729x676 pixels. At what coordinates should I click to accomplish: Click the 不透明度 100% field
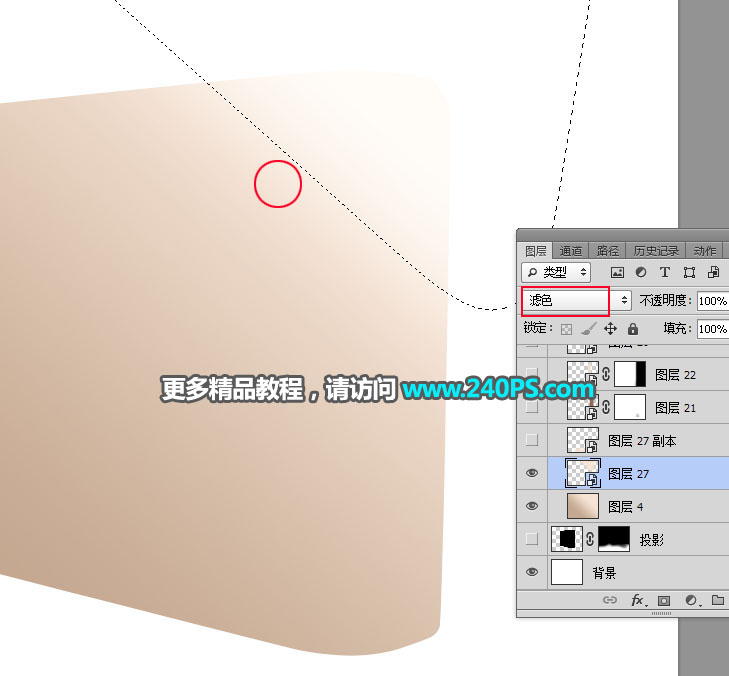click(713, 301)
